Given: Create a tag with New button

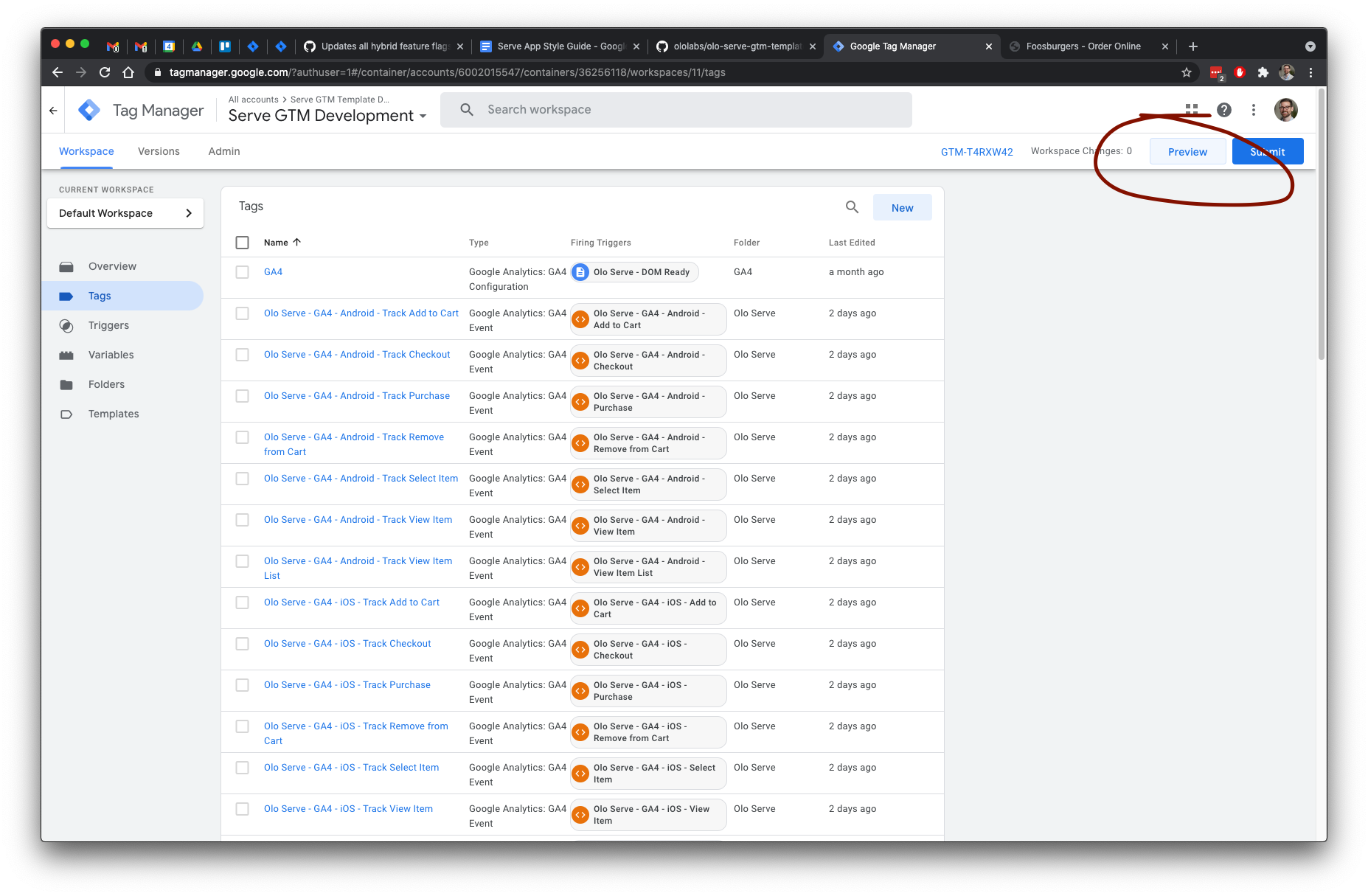Looking at the screenshot, I should pyautogui.click(x=902, y=207).
